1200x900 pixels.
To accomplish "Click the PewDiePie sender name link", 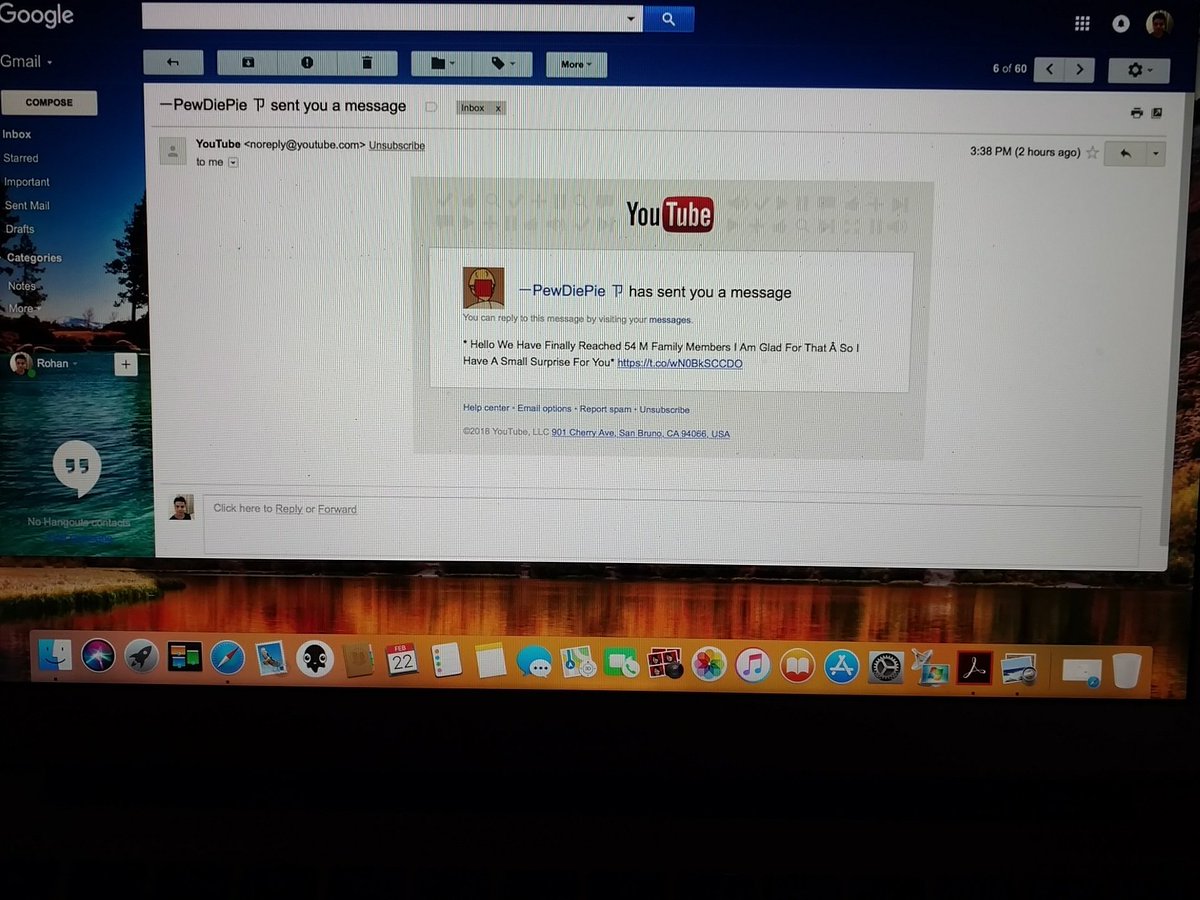I will [x=570, y=291].
